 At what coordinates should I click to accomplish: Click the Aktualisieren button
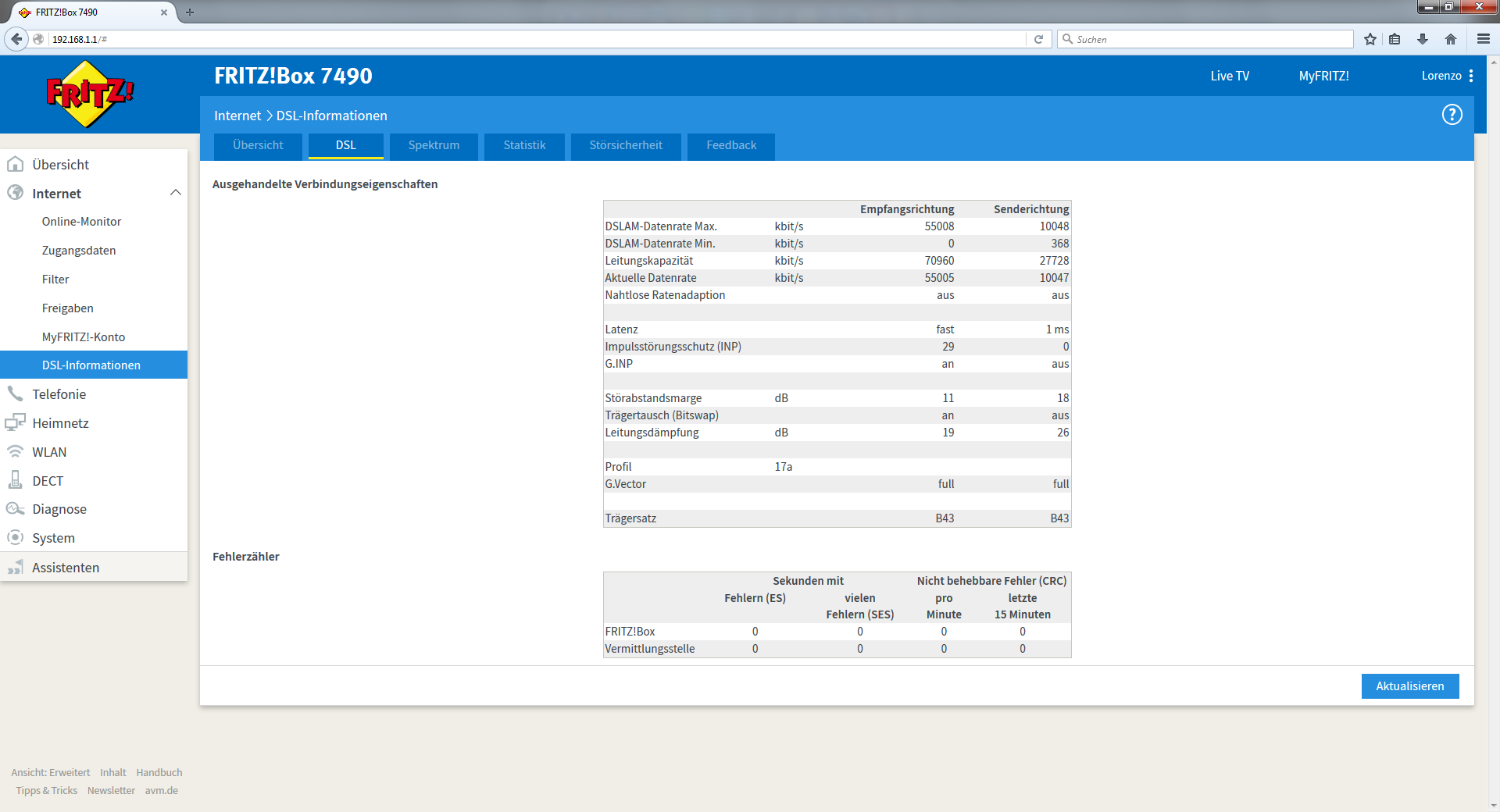[x=1409, y=686]
